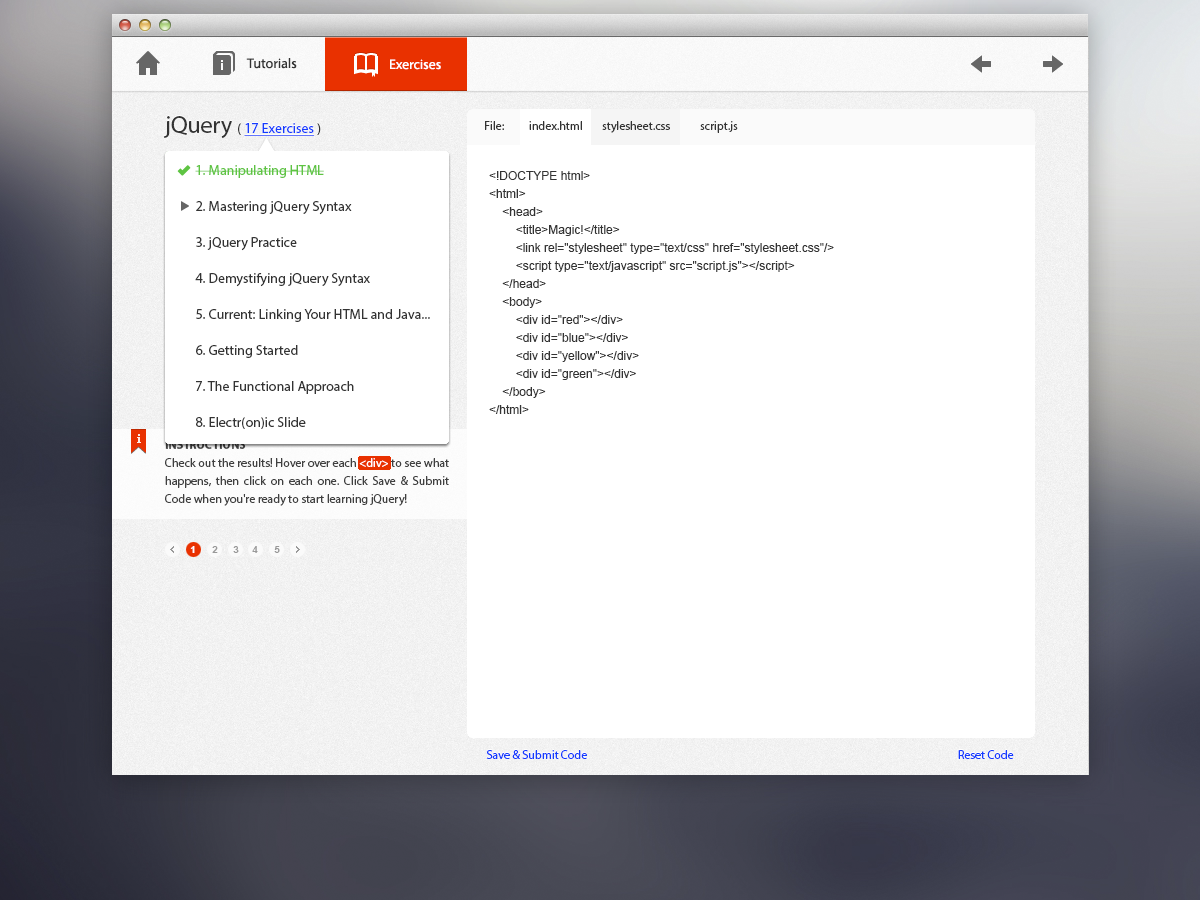Click the stylesheet link tag line
The height and width of the screenshot is (900, 1200).
point(675,248)
